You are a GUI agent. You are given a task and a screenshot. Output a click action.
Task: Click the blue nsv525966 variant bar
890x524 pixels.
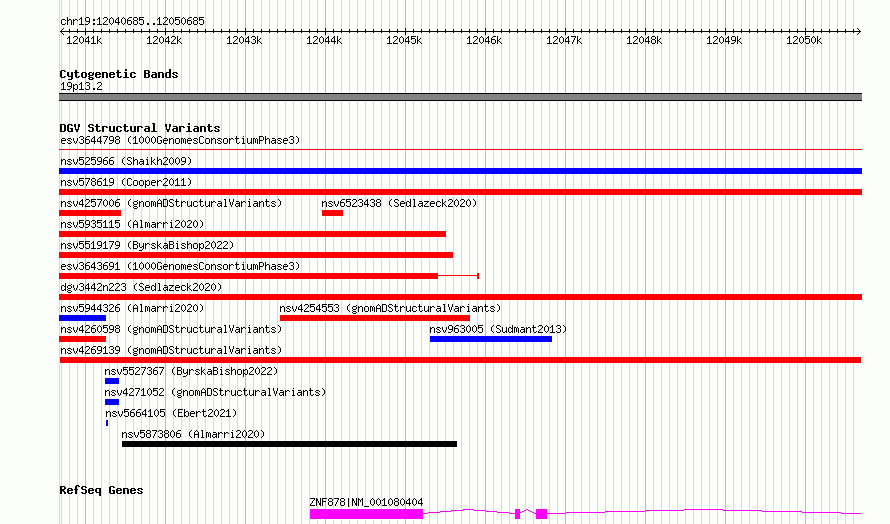click(460, 171)
